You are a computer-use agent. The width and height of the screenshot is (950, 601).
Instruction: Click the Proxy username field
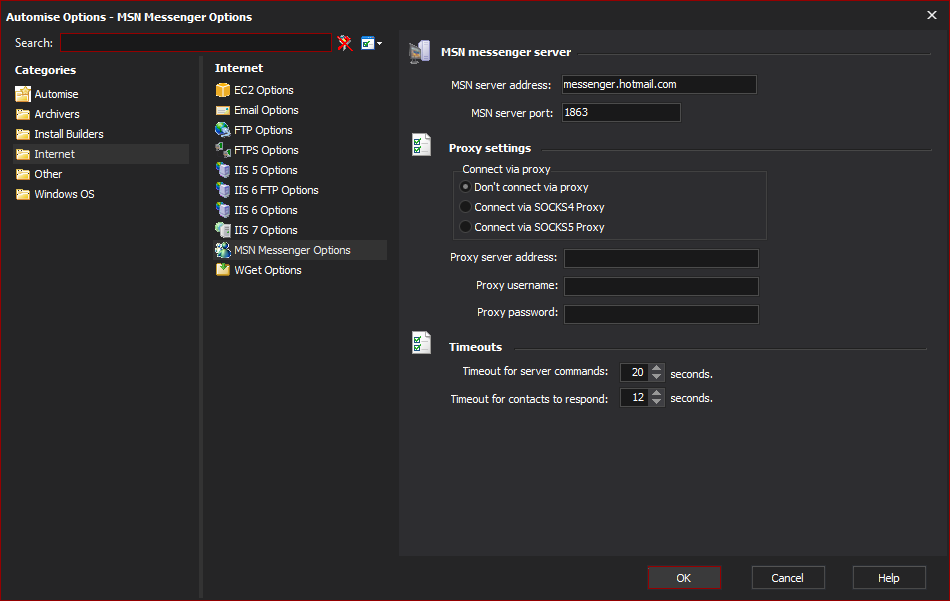pos(661,286)
